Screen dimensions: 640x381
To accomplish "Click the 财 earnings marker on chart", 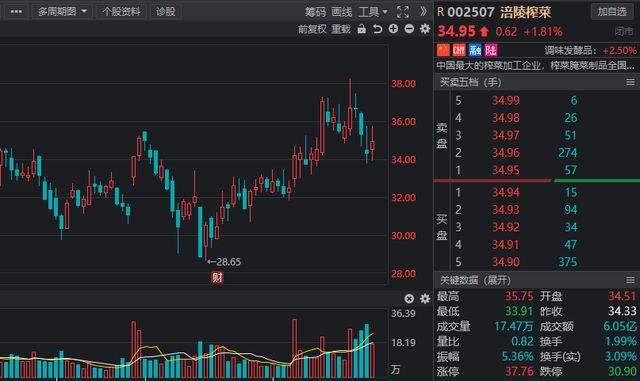I will pos(217,278).
